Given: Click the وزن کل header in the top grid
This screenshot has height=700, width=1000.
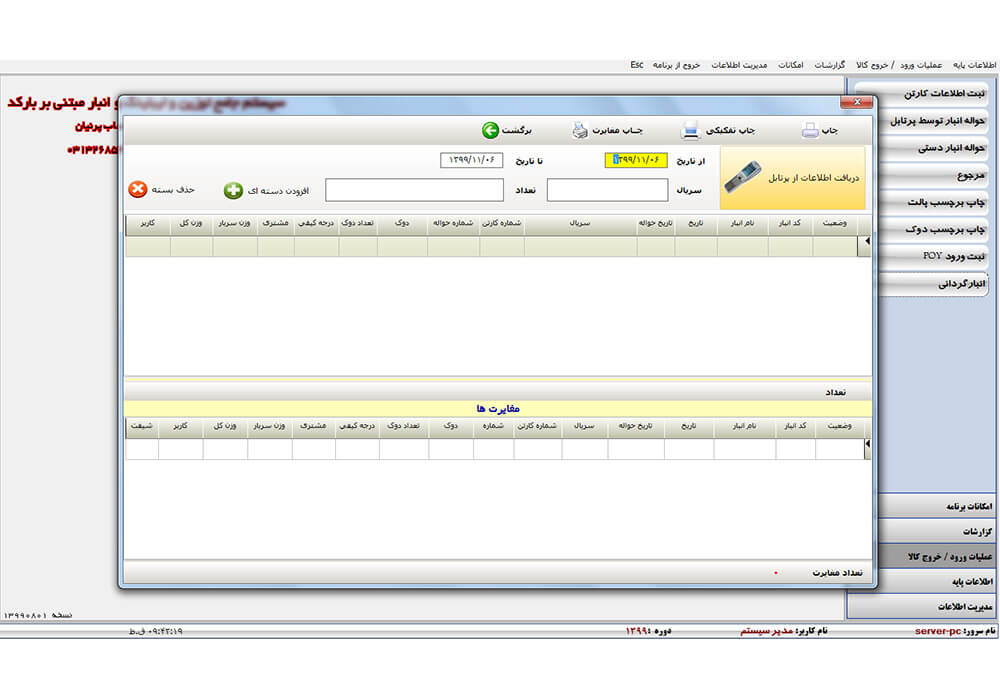Looking at the screenshot, I should (x=191, y=223).
